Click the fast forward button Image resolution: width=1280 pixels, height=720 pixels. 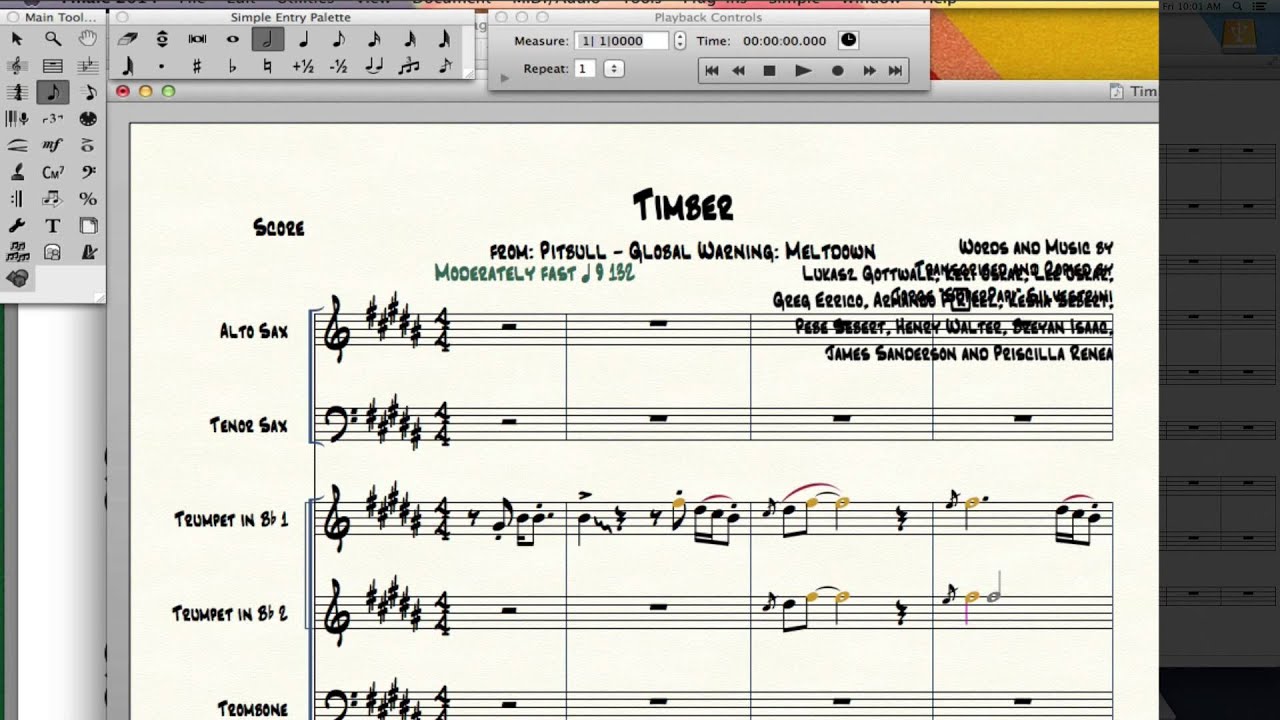869,71
